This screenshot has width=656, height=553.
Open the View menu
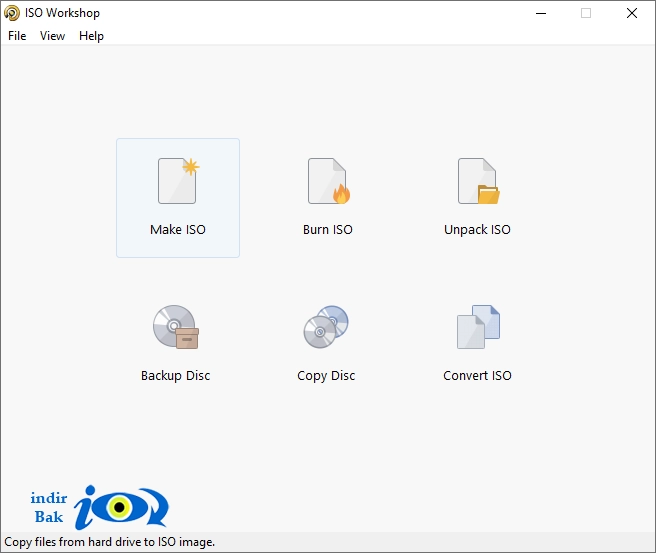(x=52, y=36)
